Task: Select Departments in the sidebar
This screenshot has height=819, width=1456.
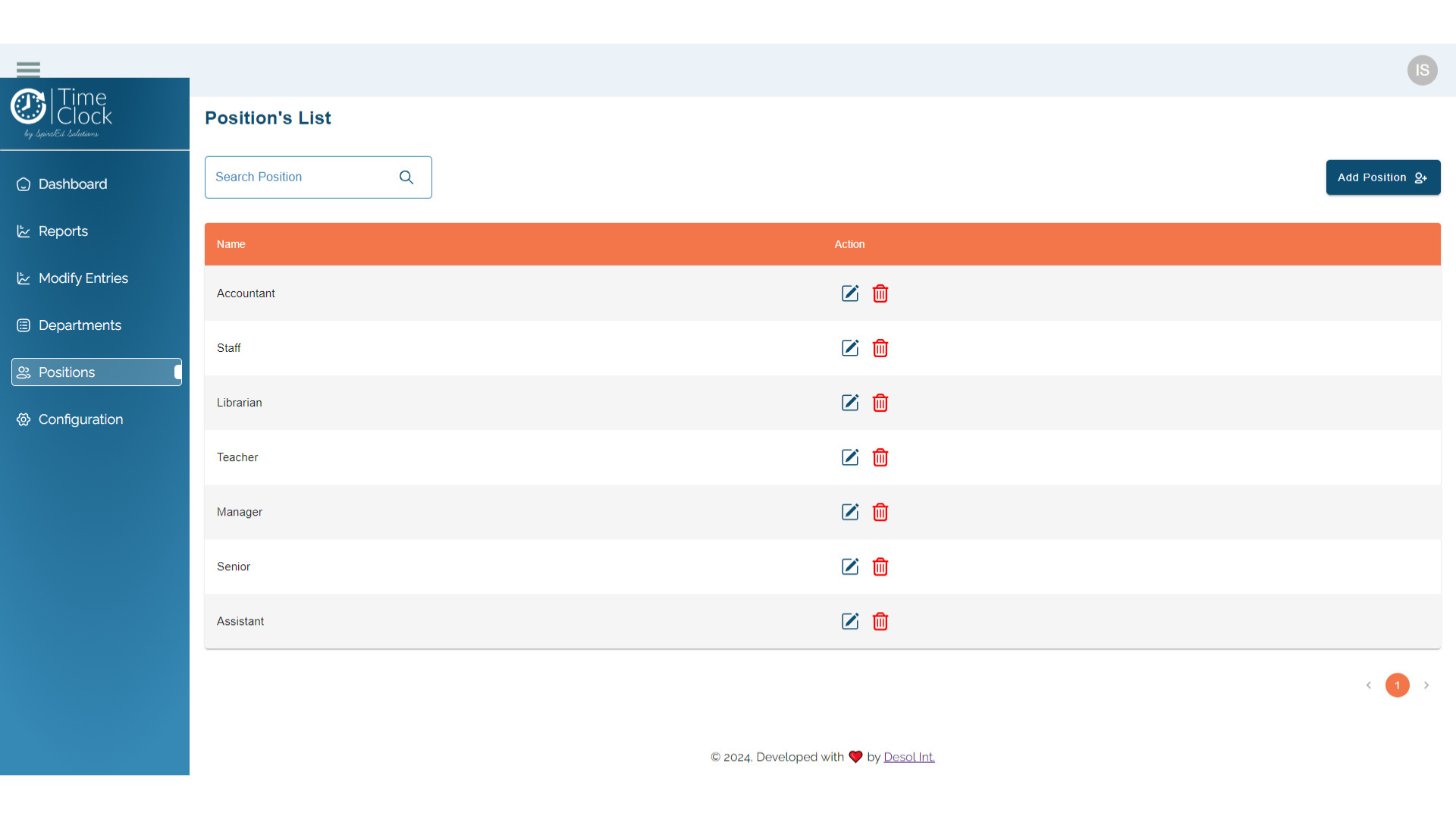Action: (x=80, y=325)
